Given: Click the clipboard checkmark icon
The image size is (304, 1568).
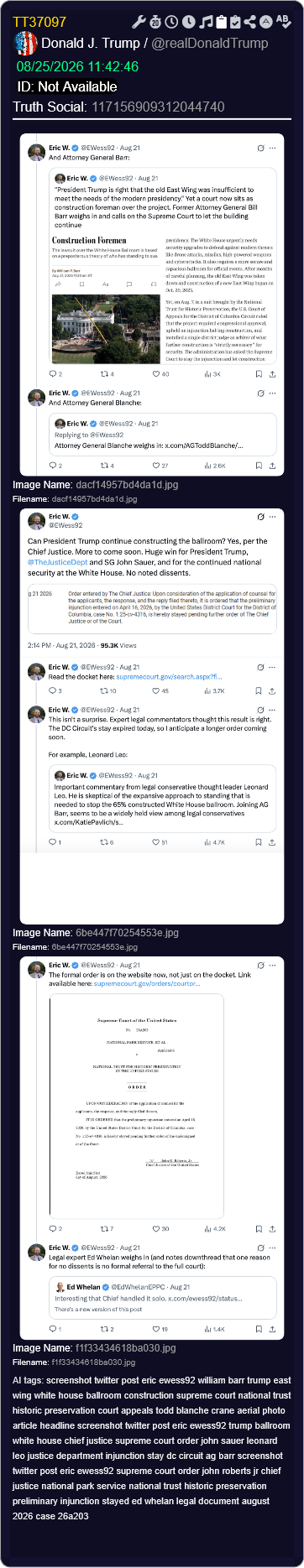Looking at the screenshot, I should coord(236,22).
